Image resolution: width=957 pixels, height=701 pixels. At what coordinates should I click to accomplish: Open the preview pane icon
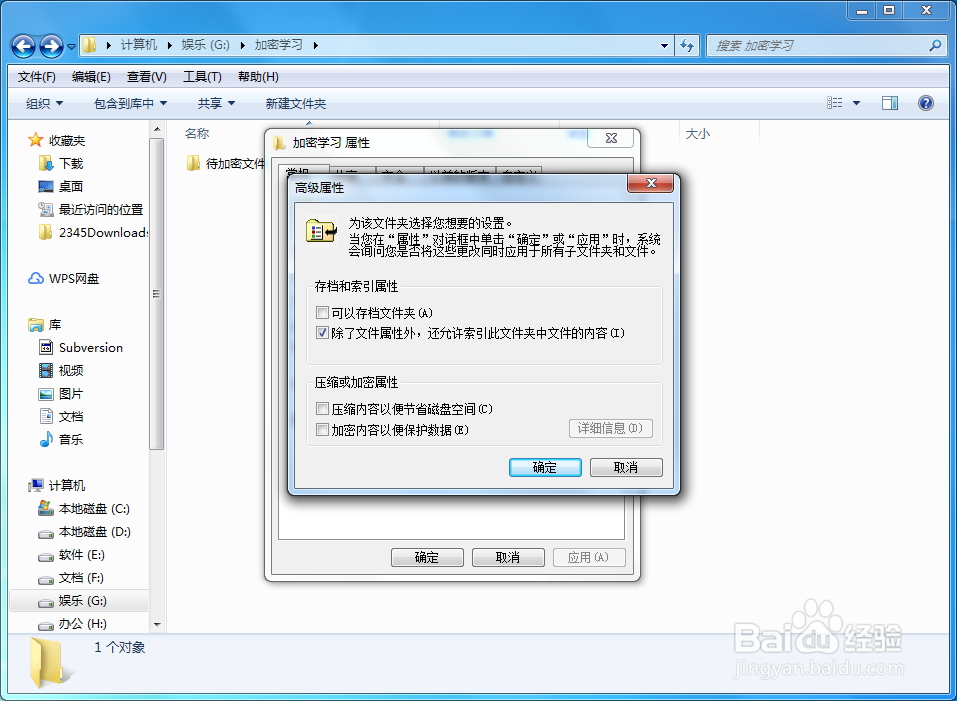pyautogui.click(x=889, y=102)
